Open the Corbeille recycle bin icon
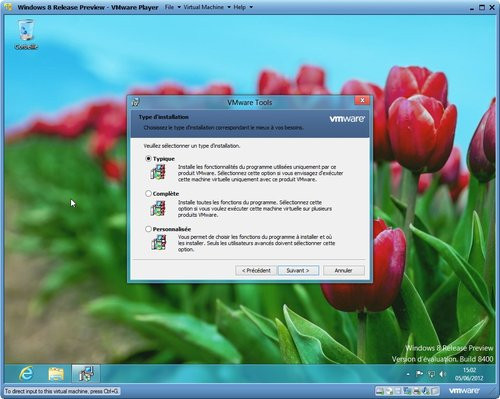The image size is (500, 399). tap(26, 35)
